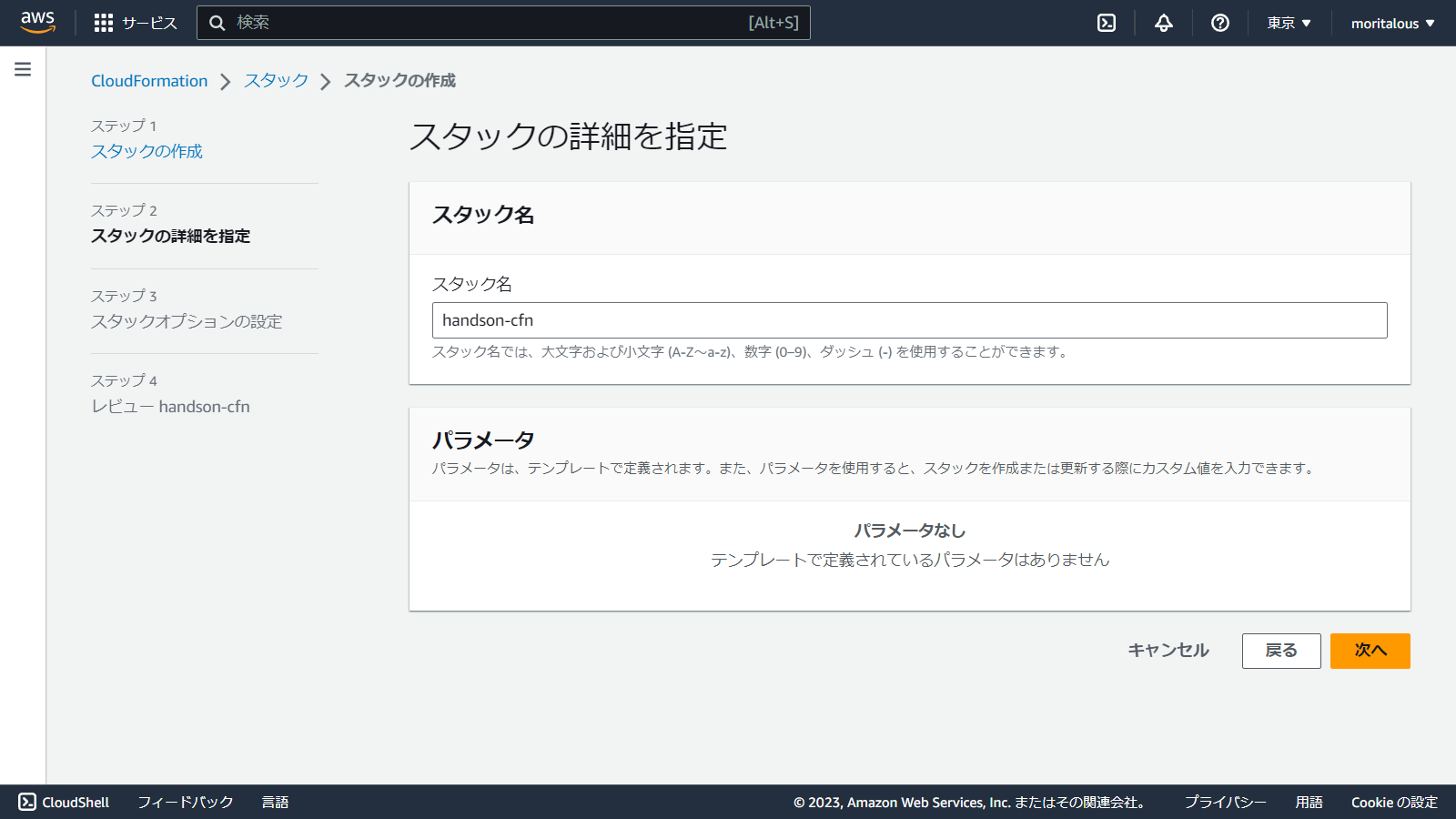
Task: Open the help question-mark menu
Action: point(1219,23)
